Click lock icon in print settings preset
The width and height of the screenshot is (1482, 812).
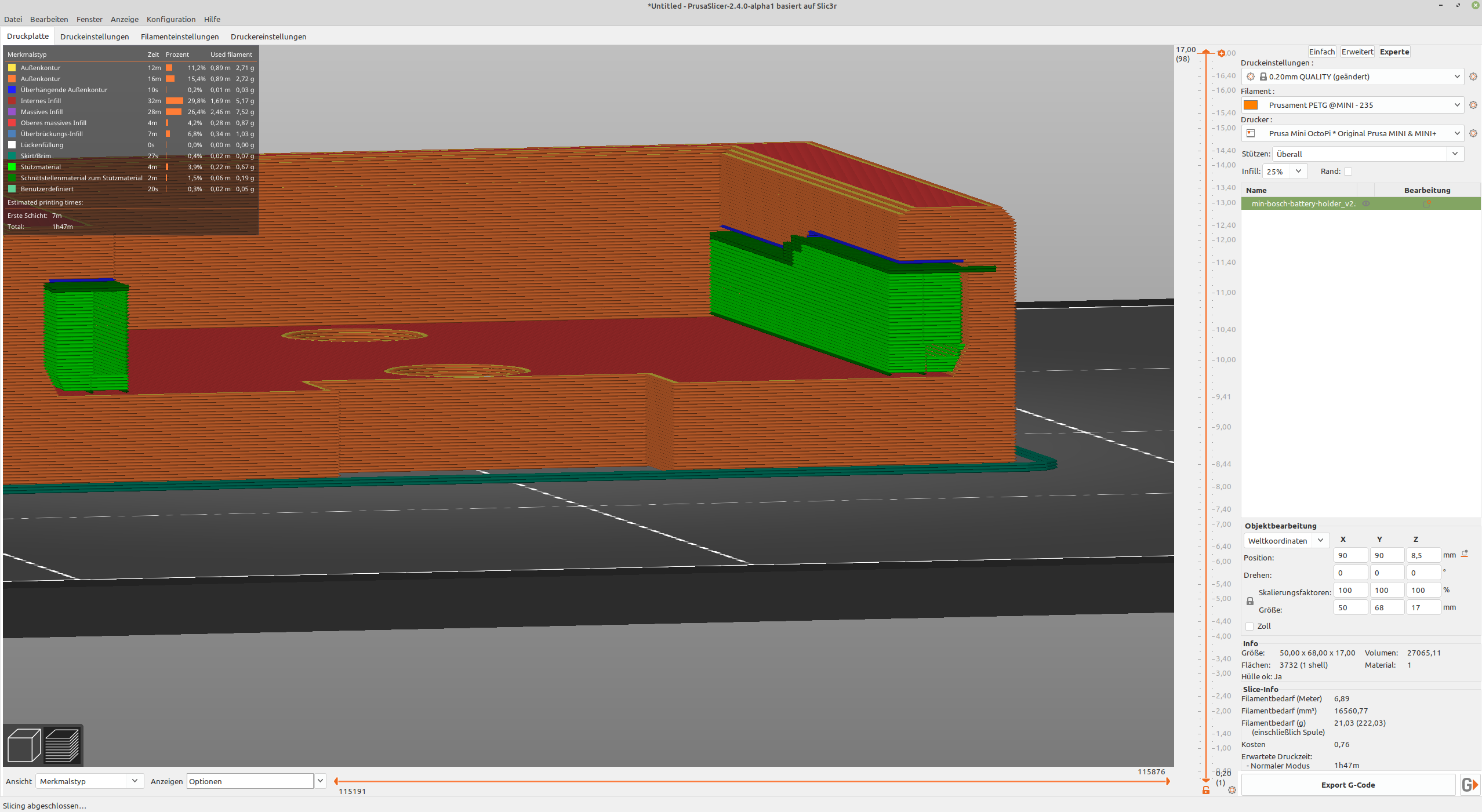(x=1263, y=77)
